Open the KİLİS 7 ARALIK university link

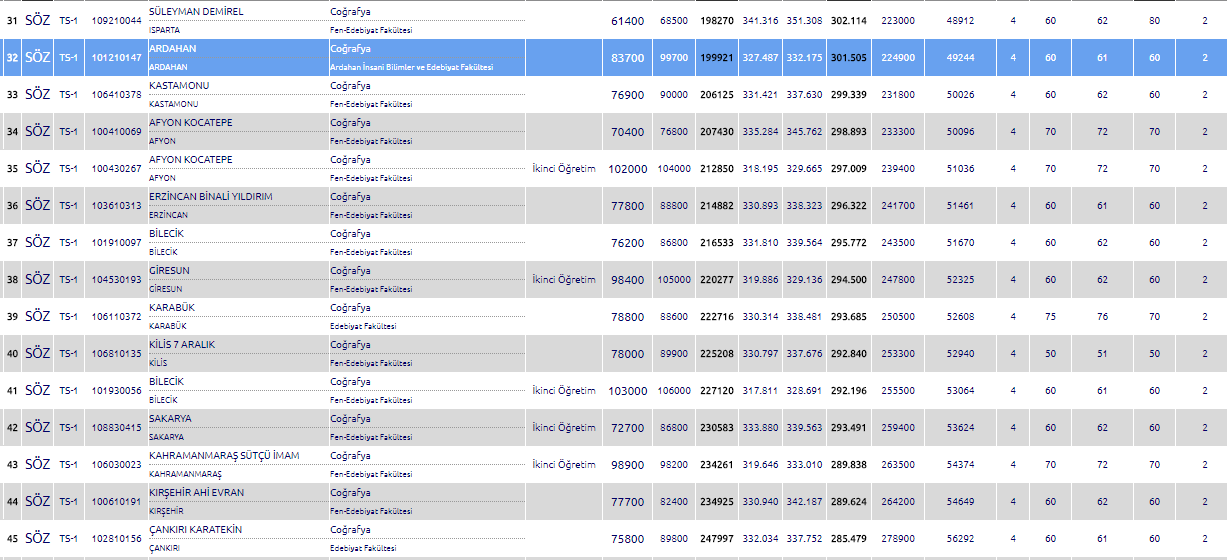[x=181, y=345]
